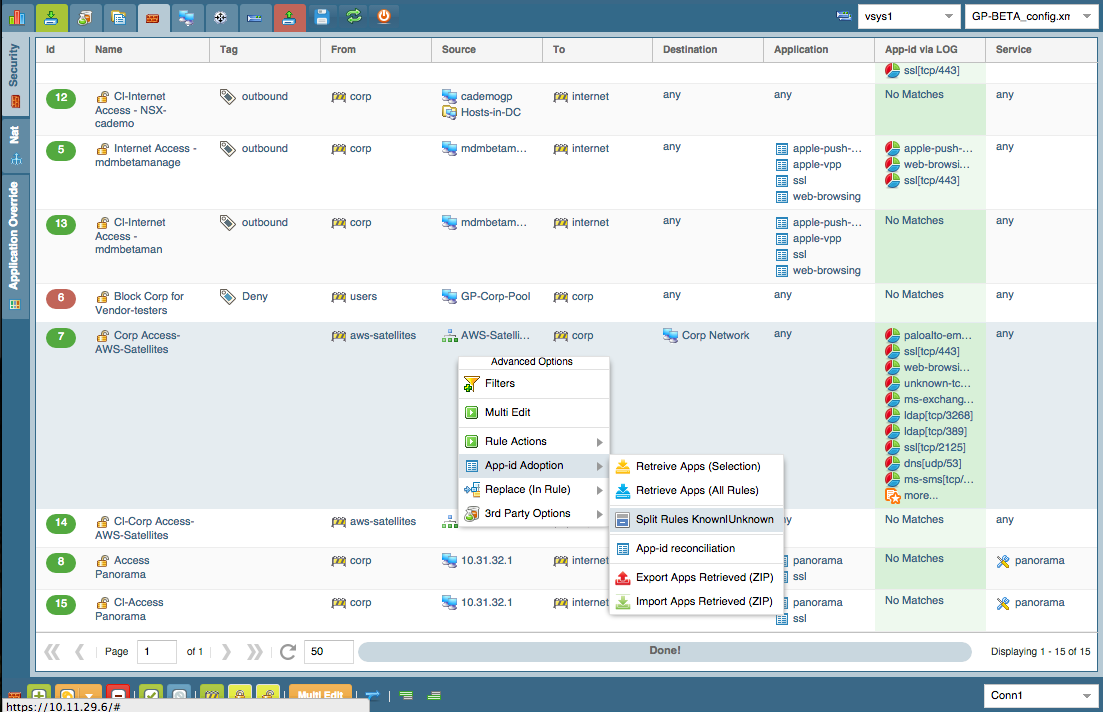Viewport: 1103px width, 712px height.
Task: Click the floppy disk save icon
Action: point(321,17)
